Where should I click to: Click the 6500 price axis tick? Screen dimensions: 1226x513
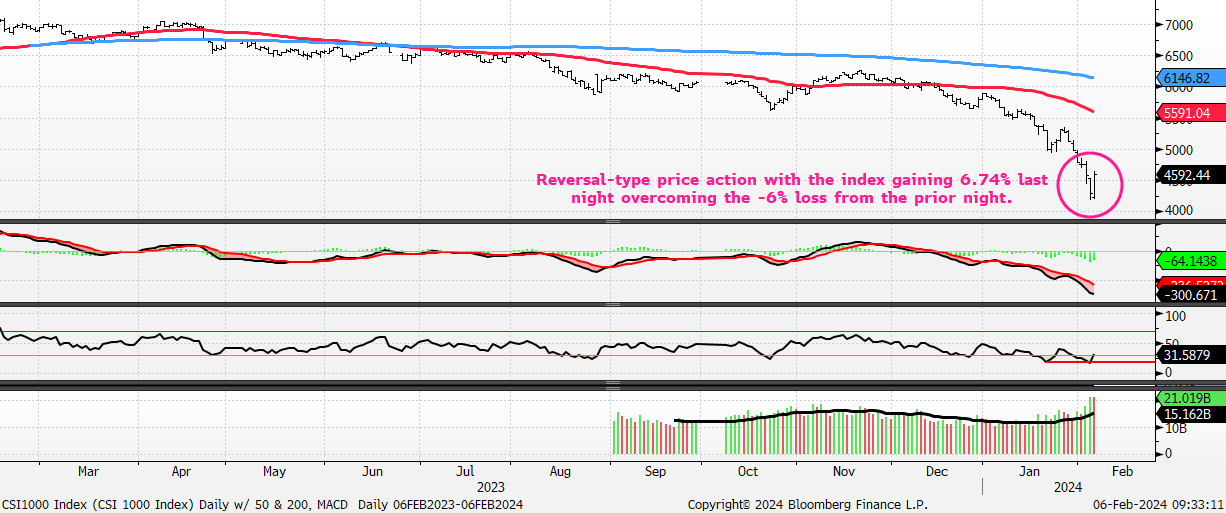click(1178, 56)
